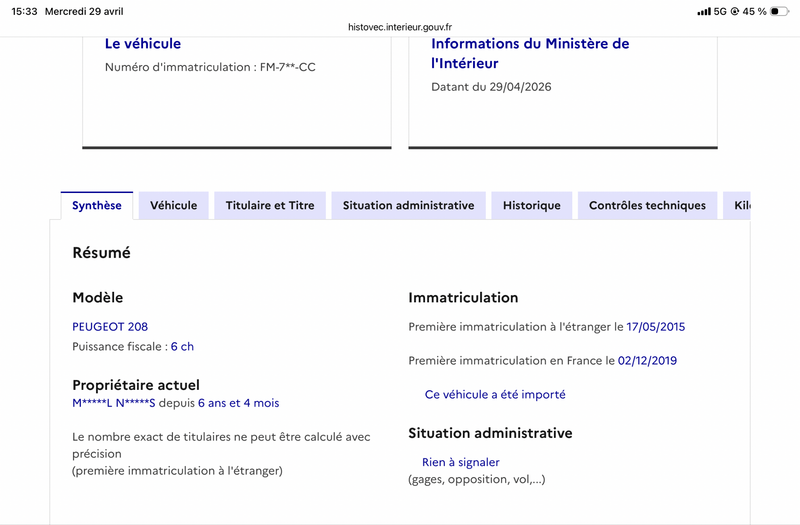
Task: Tap the histovec.interieur.gouv.fr address bar
Action: 400,27
